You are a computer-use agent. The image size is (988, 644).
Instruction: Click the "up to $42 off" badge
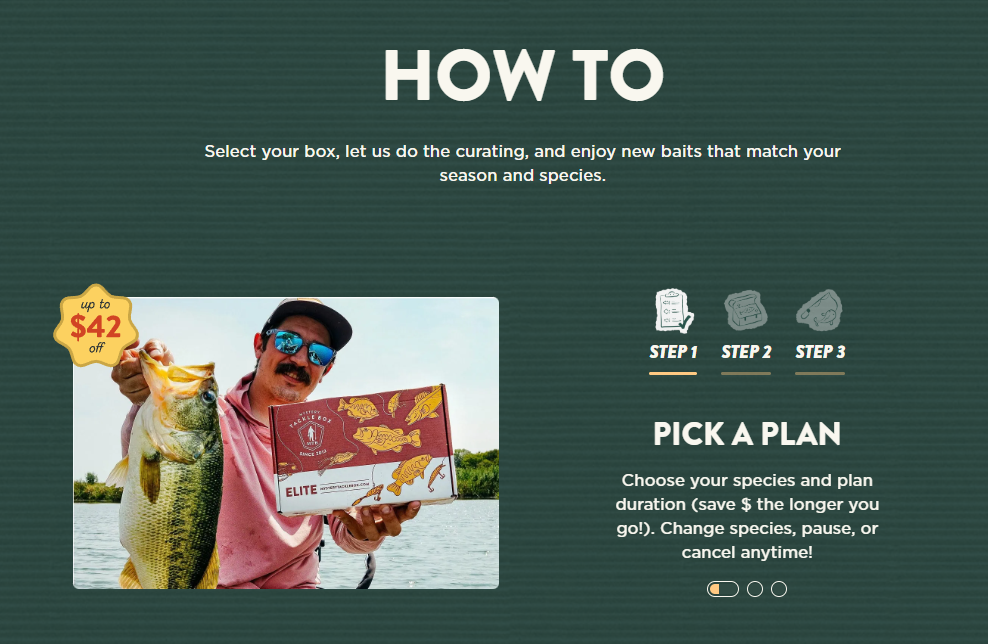(x=96, y=325)
